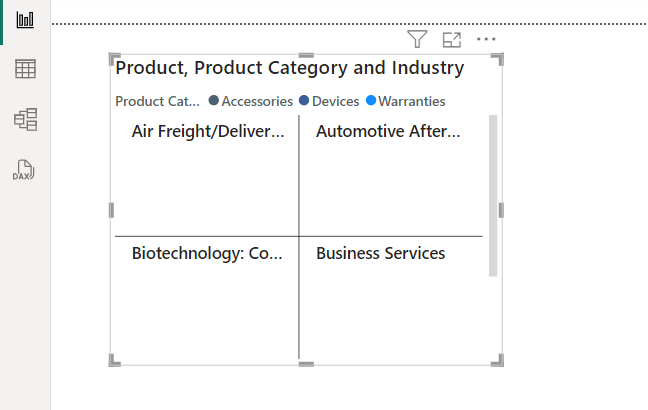
Task: Click the Accessories legend color dot
Action: click(214, 101)
